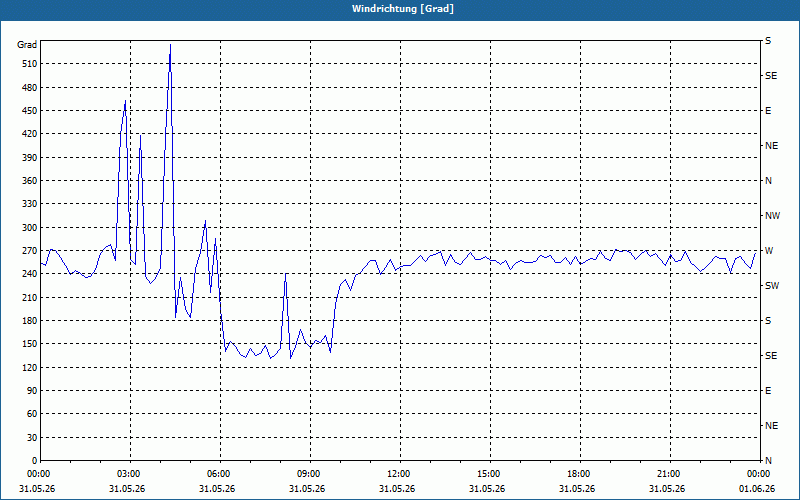This screenshot has width=800, height=500.
Task: Click the 00:00 time label dated 31.05.26
Action: [37, 474]
